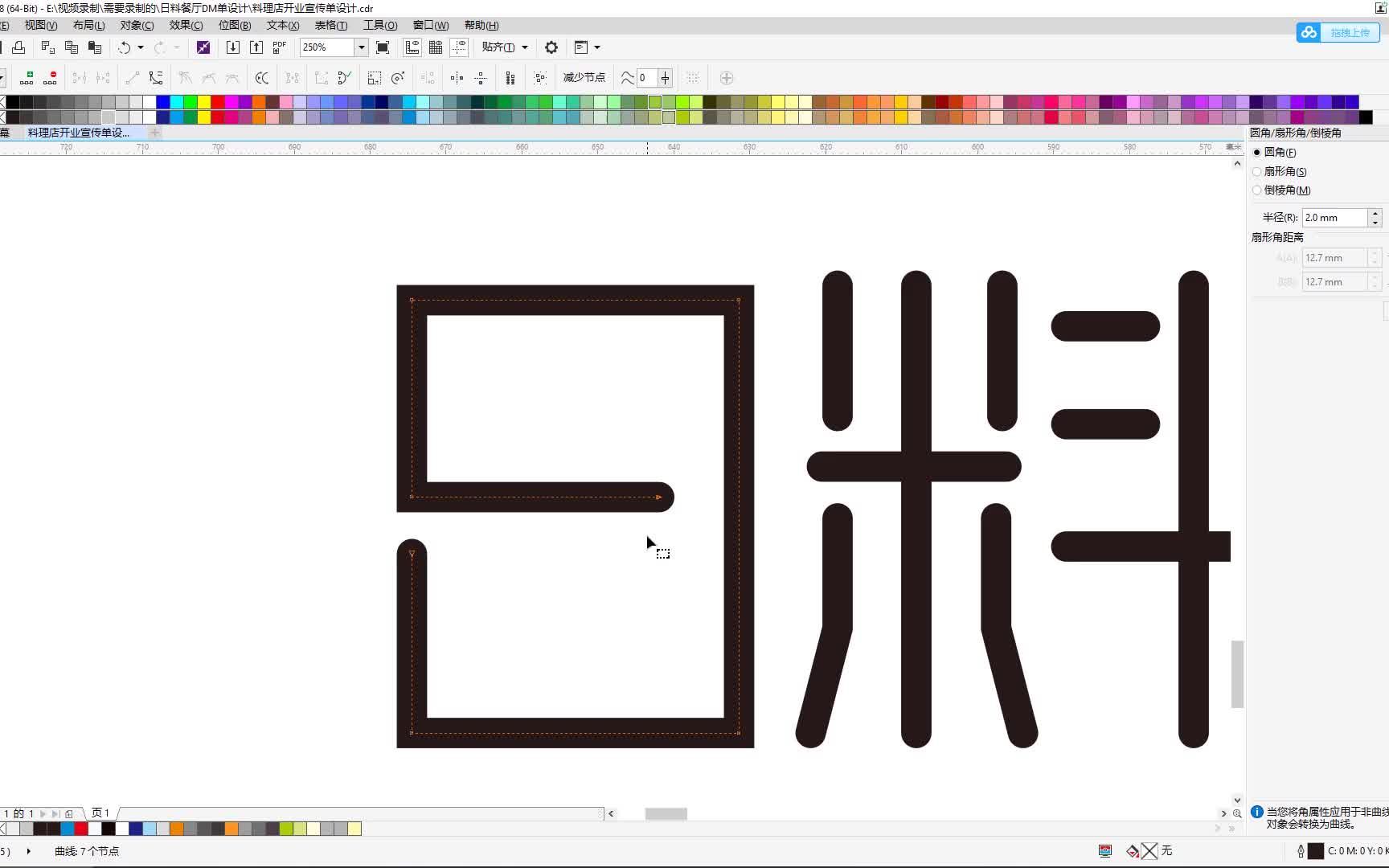This screenshot has height=868, width=1389.
Task: Open the 效果(C) menu
Action: point(186,26)
